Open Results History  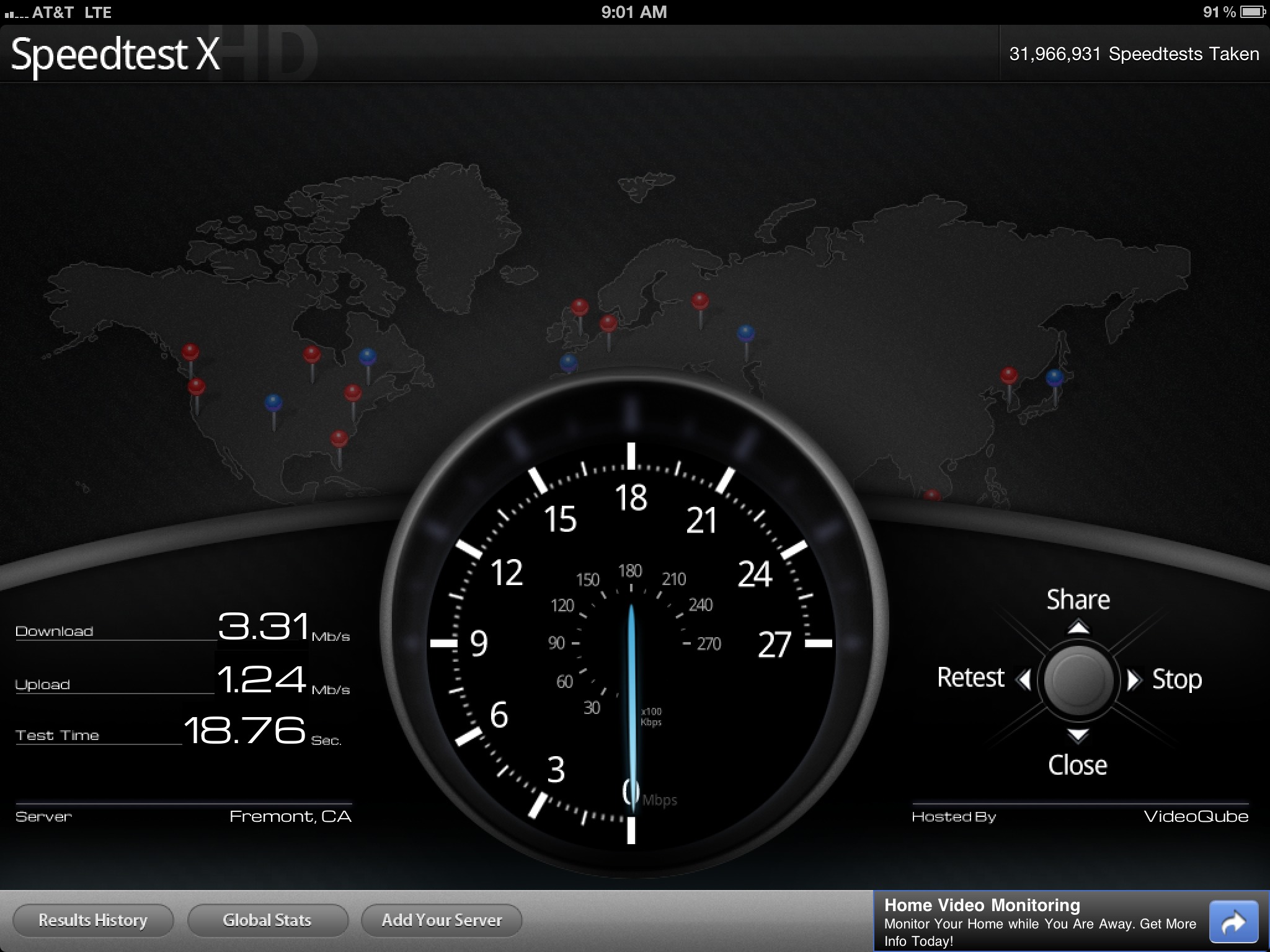click(x=93, y=920)
